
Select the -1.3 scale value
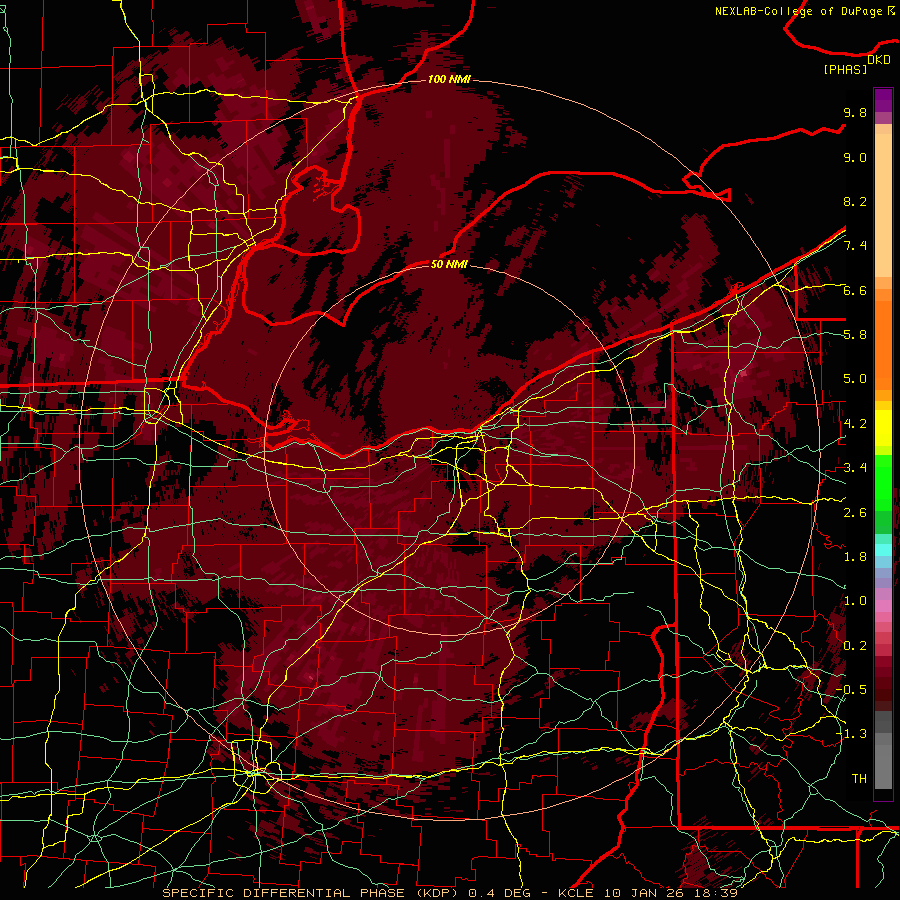851,734
